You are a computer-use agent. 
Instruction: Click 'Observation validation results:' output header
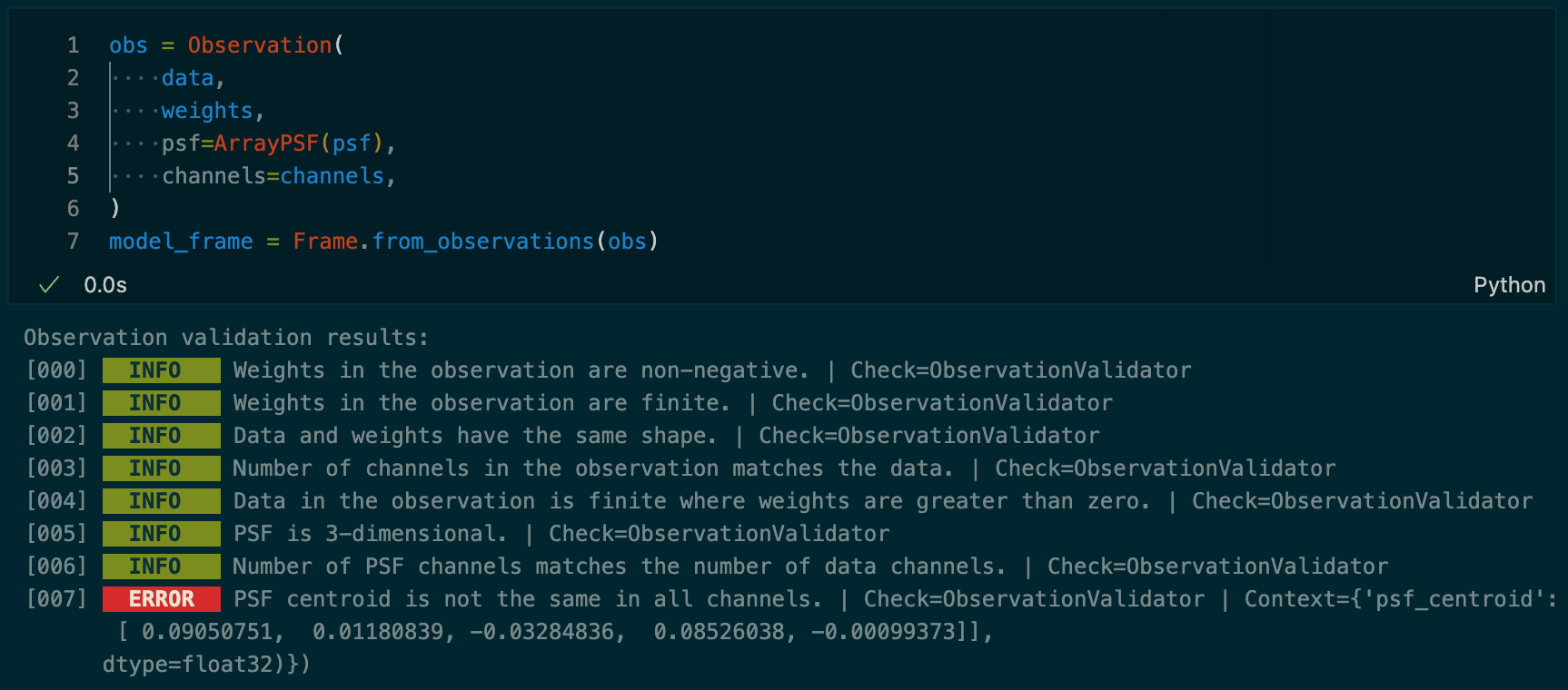(x=226, y=338)
